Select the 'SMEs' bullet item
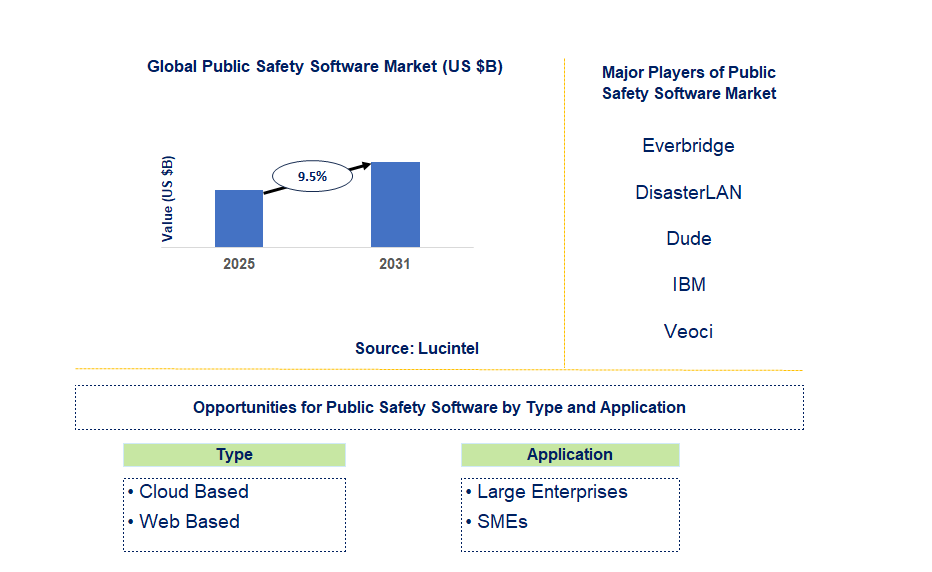This screenshot has width=932, height=572. 497,521
